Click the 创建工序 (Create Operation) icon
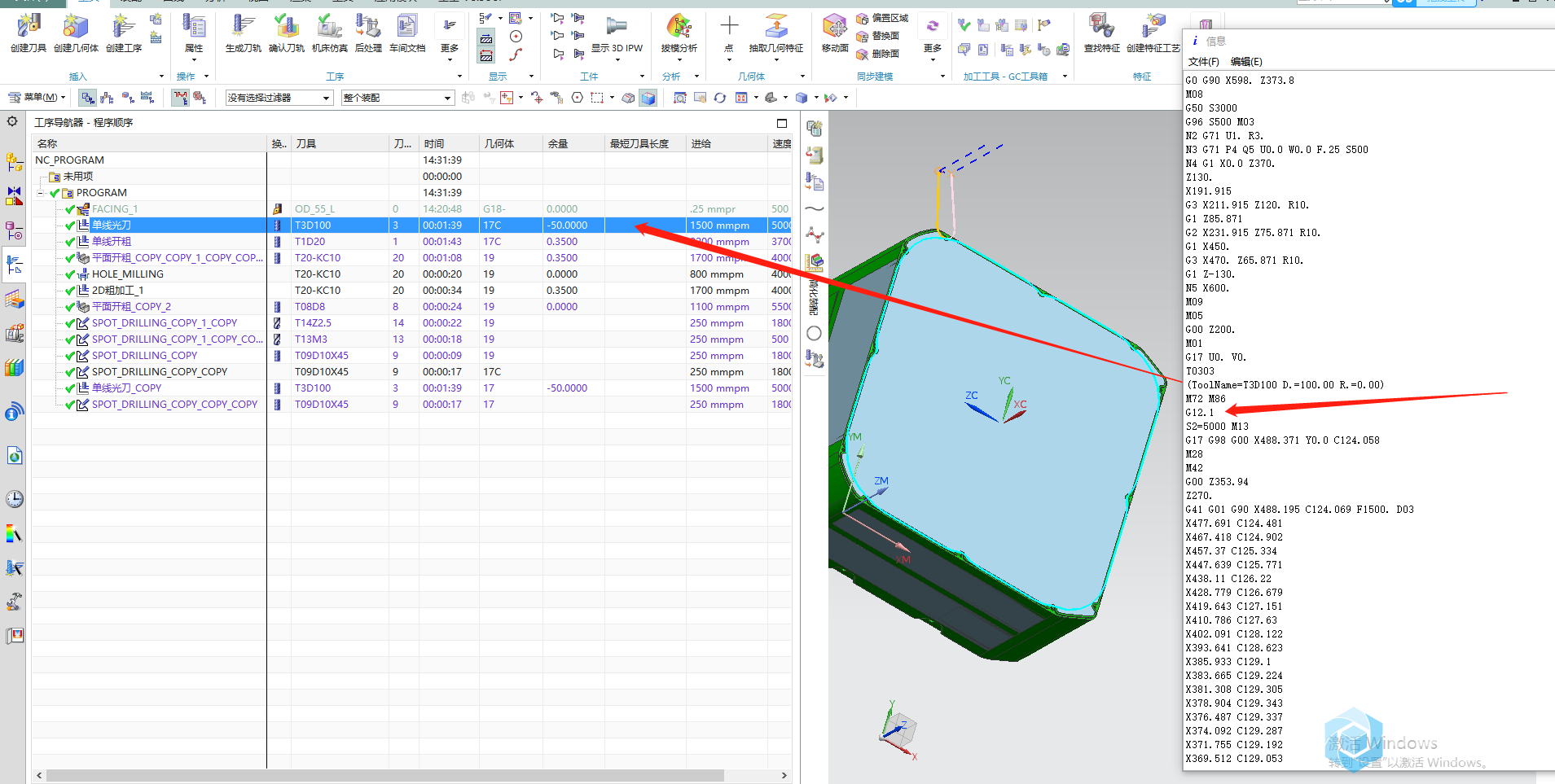This screenshot has height=784, width=1555. (124, 27)
